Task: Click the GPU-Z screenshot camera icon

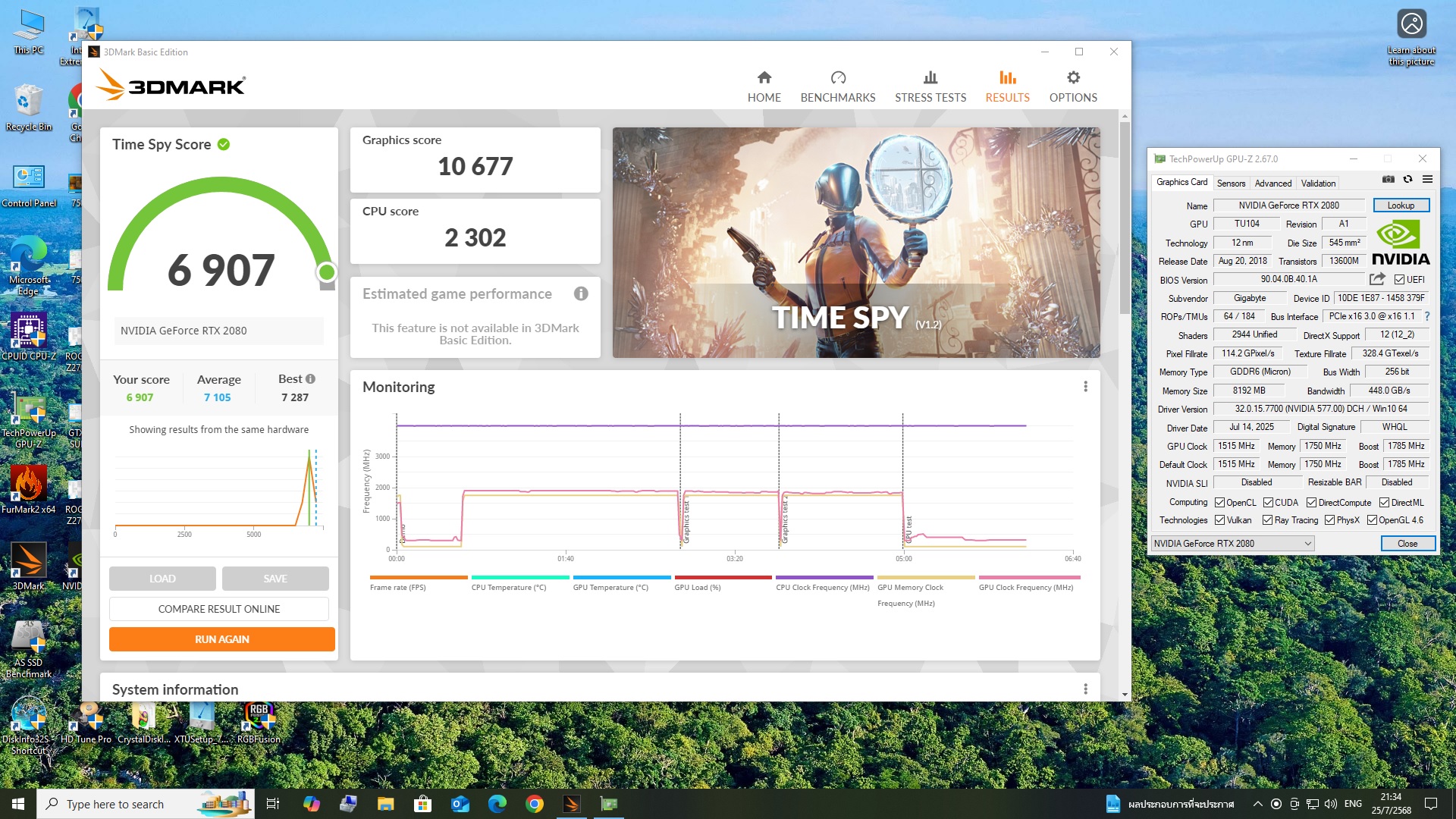Action: 1388,180
